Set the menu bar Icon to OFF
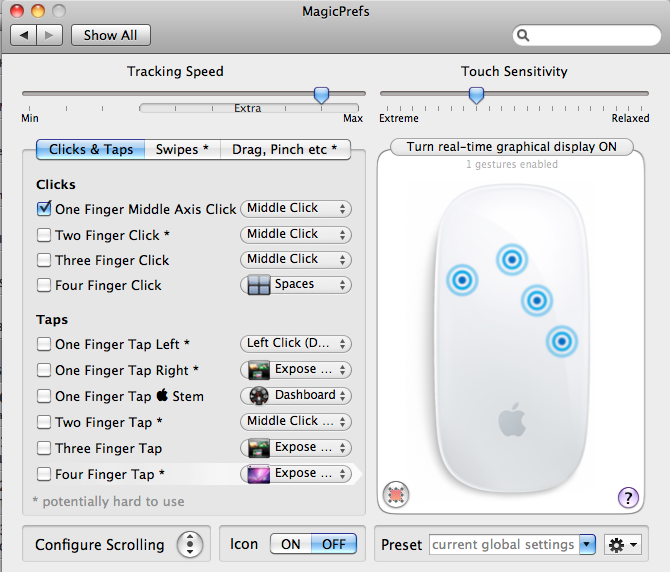Screen dimensions: 670x572 334,544
